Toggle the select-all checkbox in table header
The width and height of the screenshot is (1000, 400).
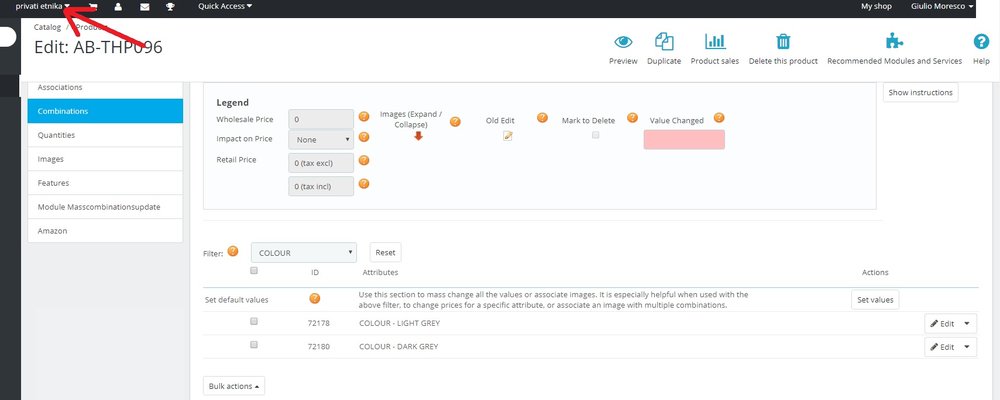coord(254,270)
